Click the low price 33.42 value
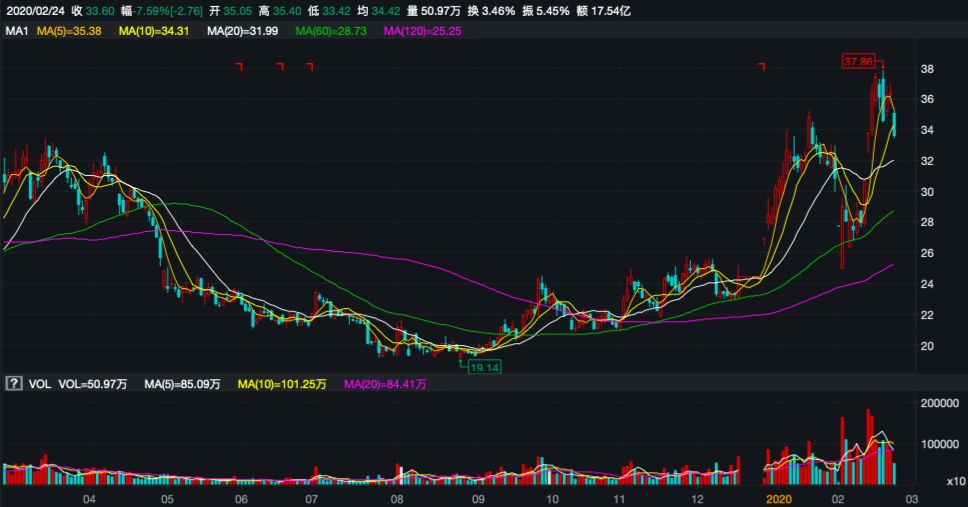 pos(336,11)
